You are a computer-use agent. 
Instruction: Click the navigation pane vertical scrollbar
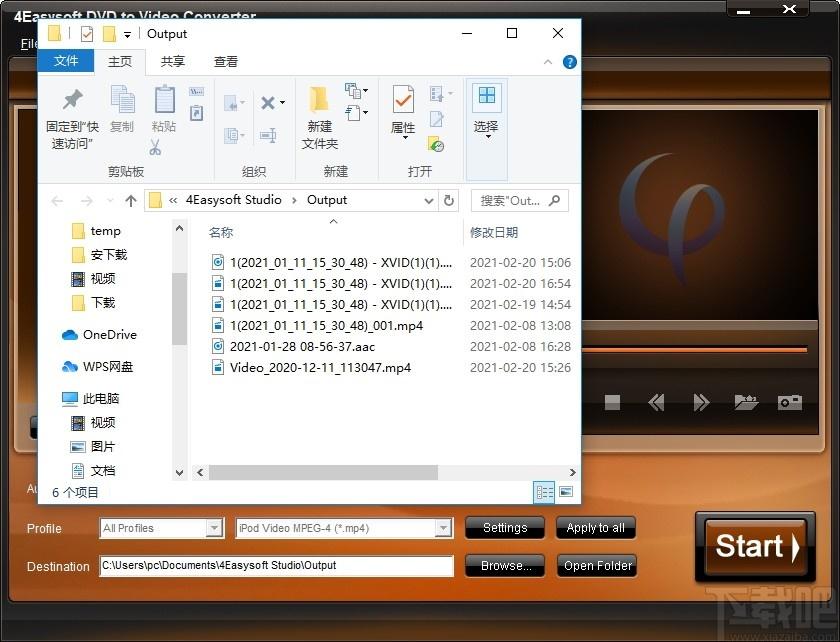tap(179, 309)
